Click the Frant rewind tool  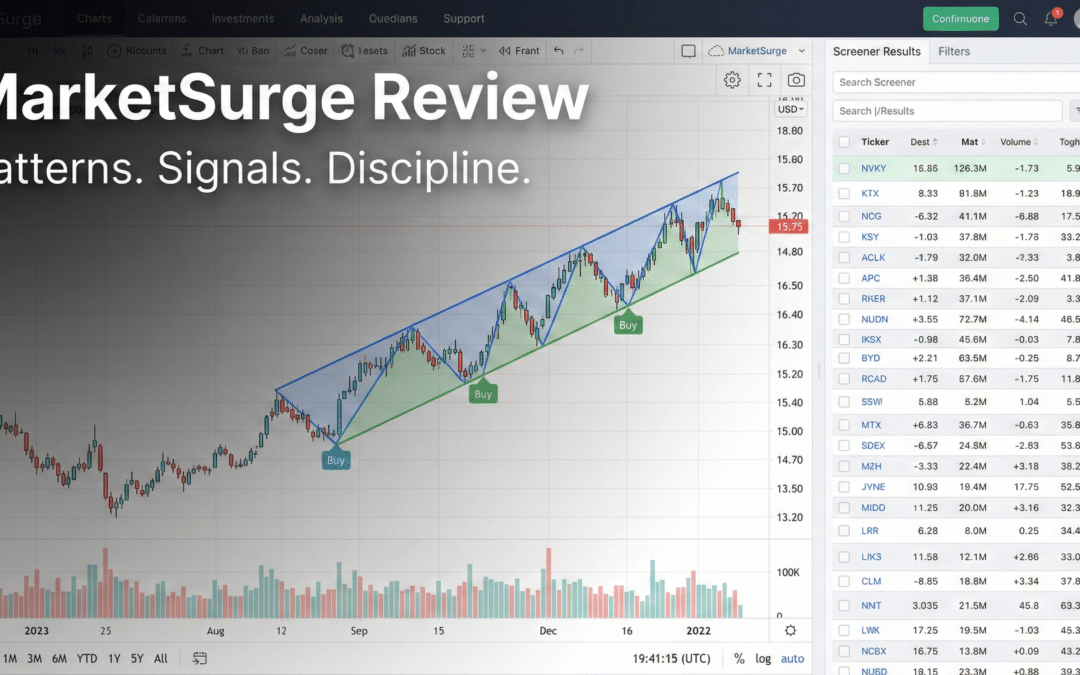point(519,51)
